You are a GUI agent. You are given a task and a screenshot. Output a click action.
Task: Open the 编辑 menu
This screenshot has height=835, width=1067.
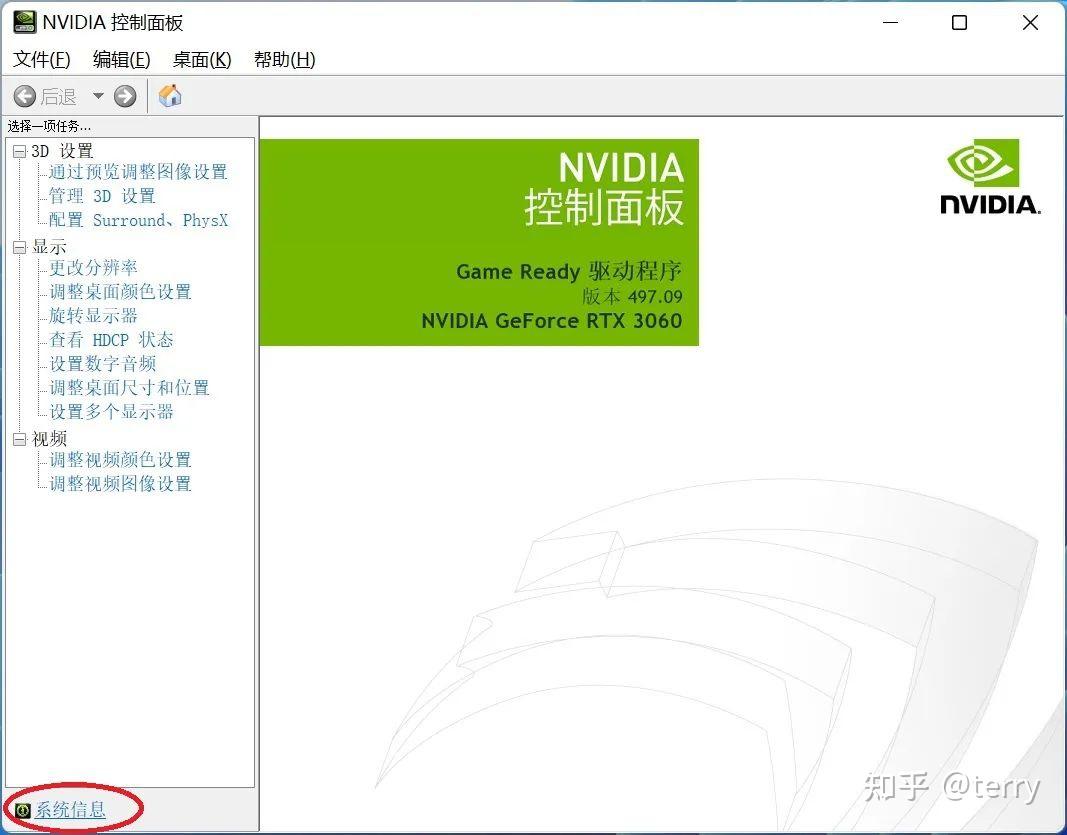click(x=120, y=60)
